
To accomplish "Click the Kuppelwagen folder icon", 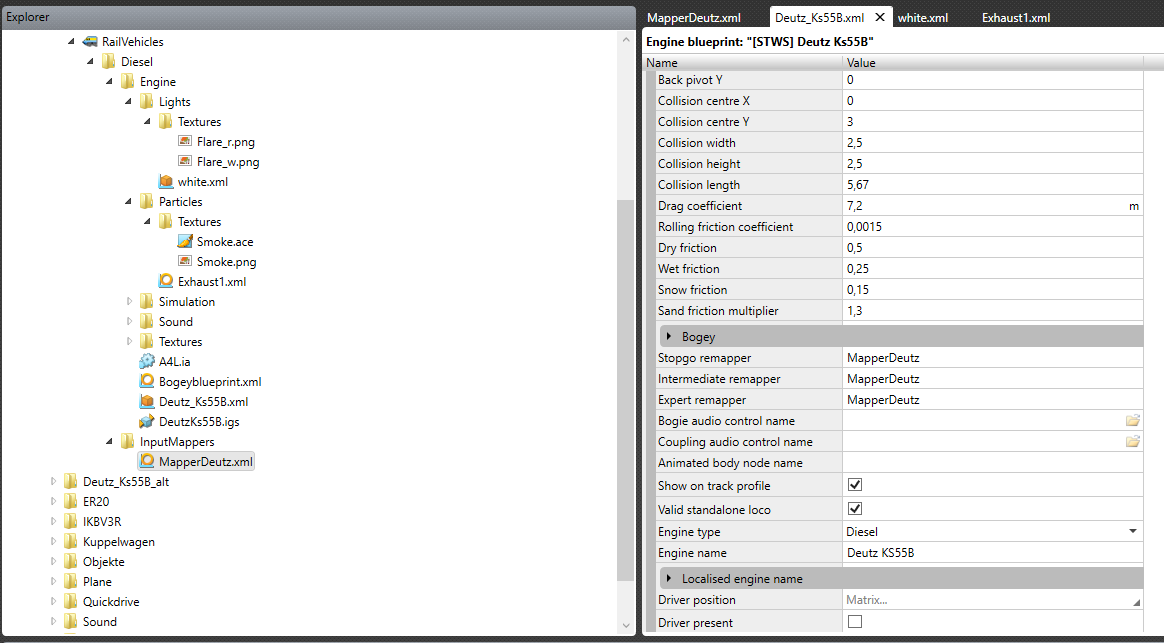I will (x=71, y=542).
